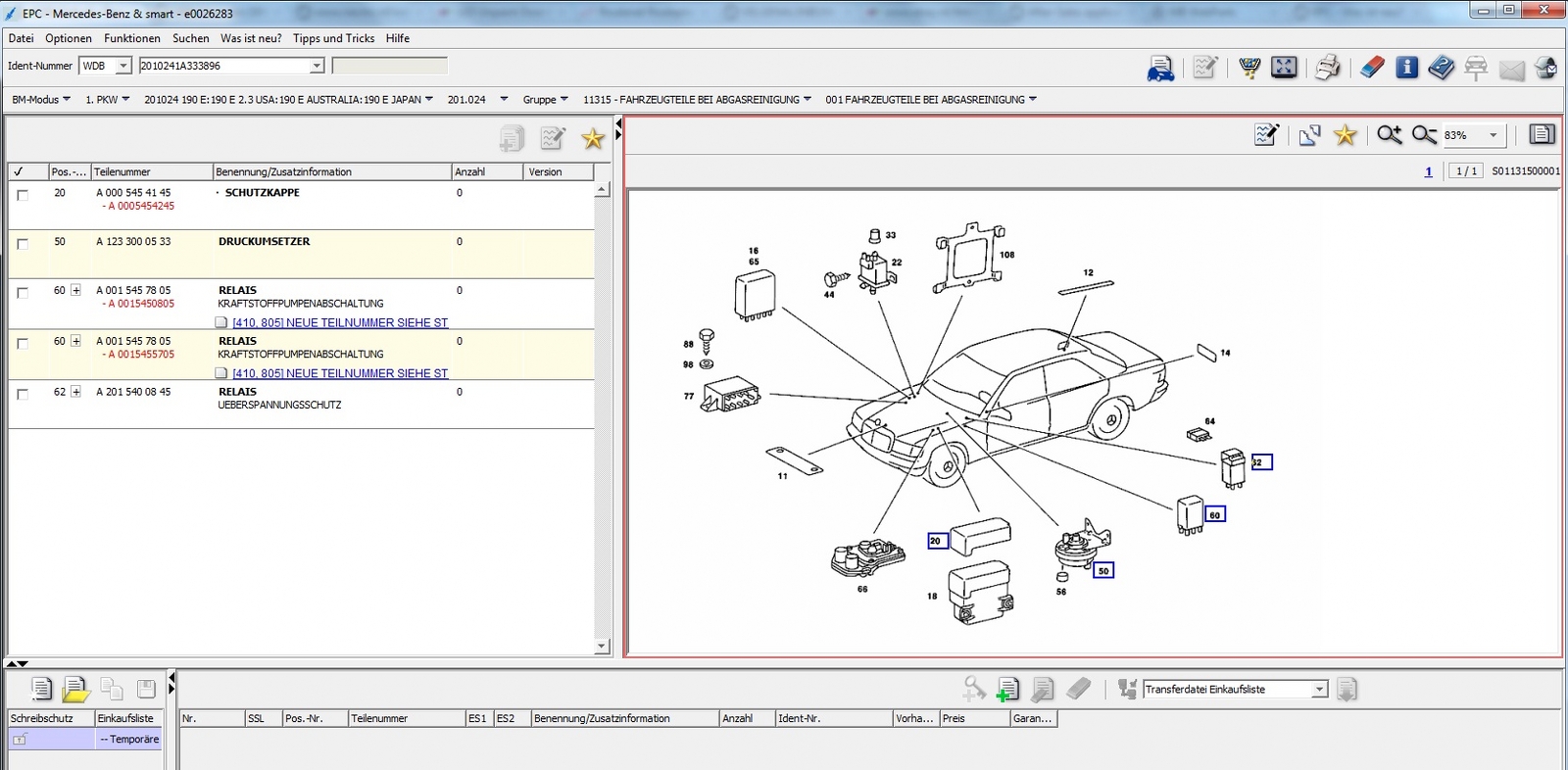Viewport: 1568px width, 770px height.
Task: Click the notes pencil icon in main toolbar
Action: coord(1204,68)
